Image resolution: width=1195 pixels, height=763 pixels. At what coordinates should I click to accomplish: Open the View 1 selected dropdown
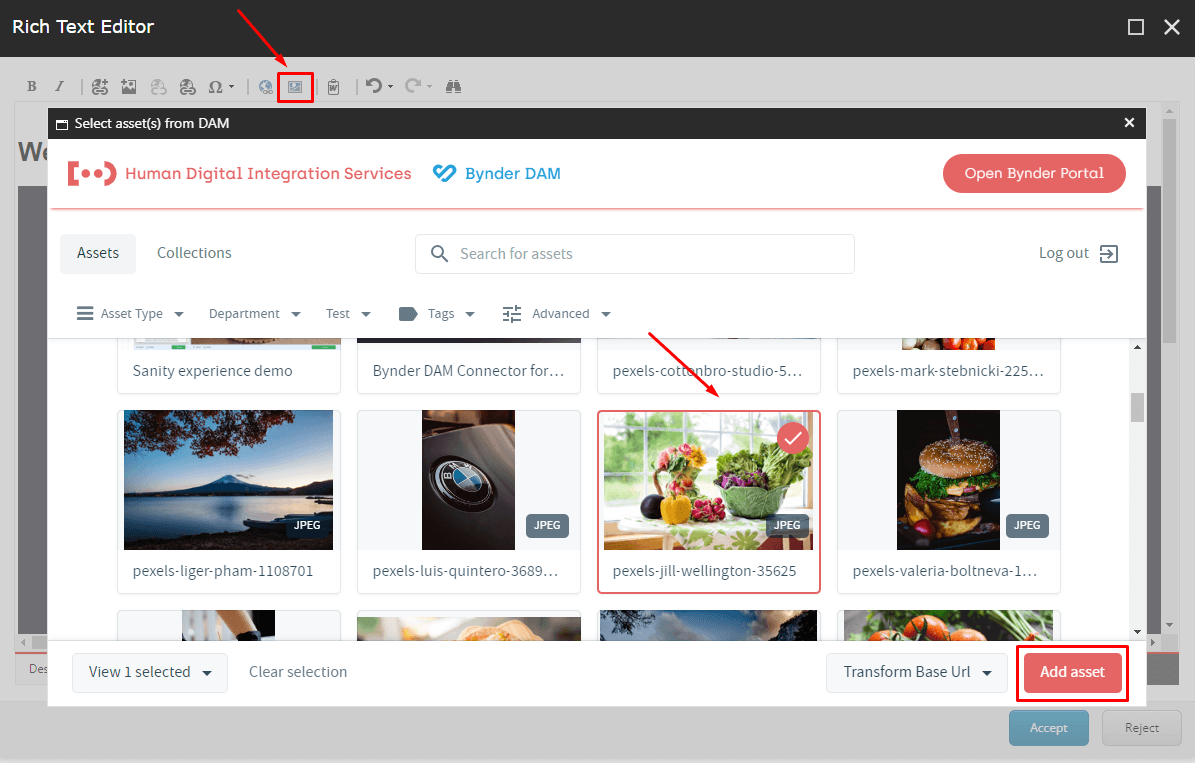point(150,672)
